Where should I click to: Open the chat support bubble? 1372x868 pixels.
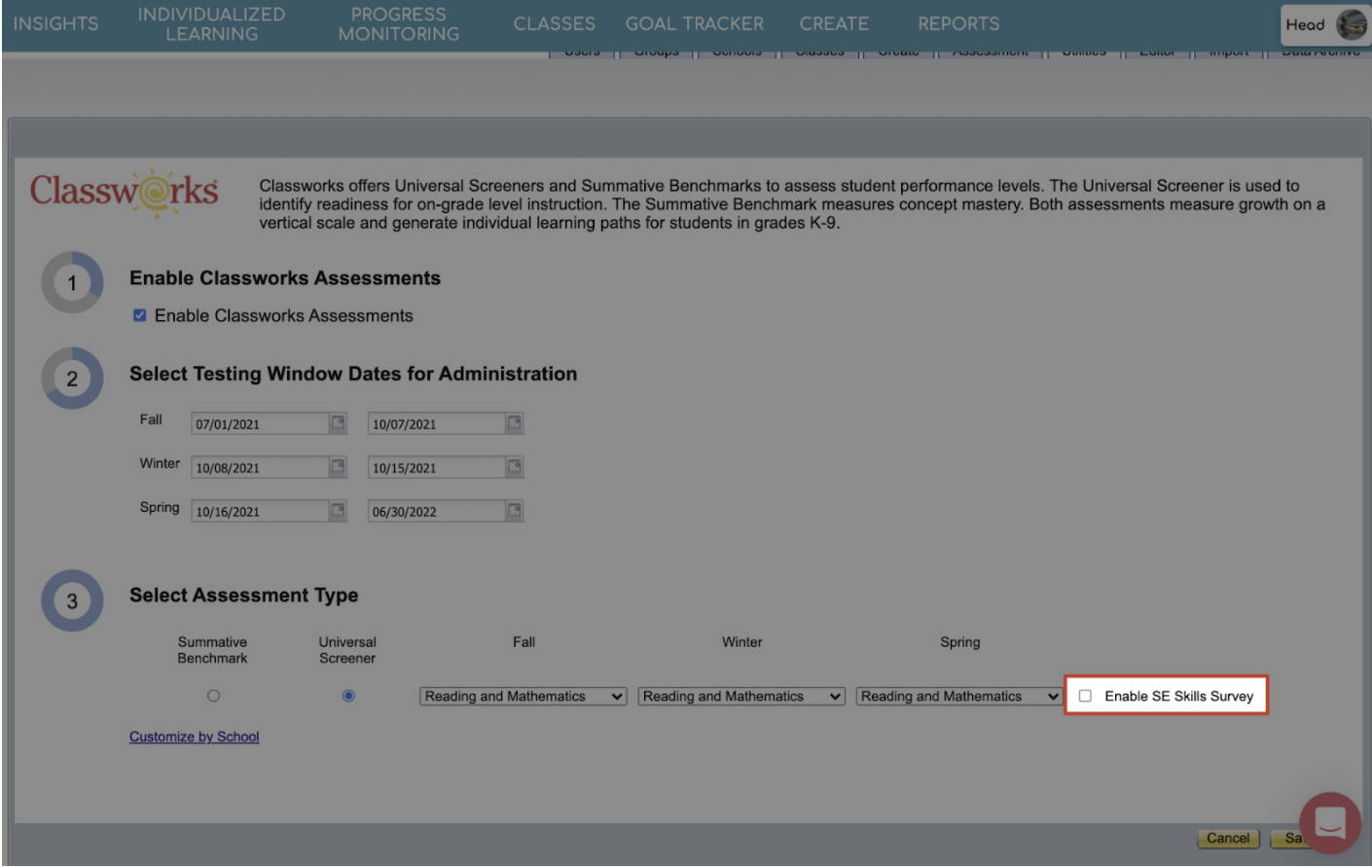(1330, 823)
